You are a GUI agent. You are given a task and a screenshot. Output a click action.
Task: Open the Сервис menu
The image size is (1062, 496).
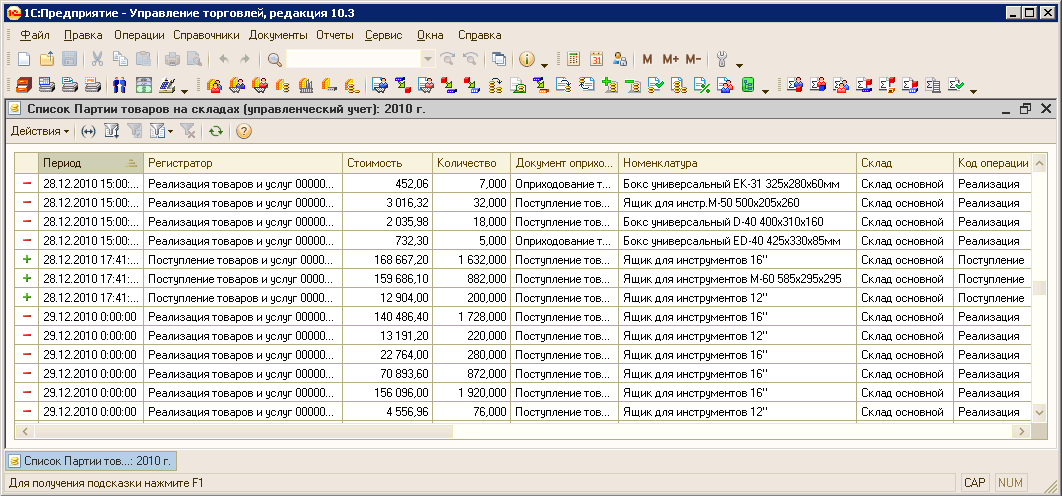383,35
